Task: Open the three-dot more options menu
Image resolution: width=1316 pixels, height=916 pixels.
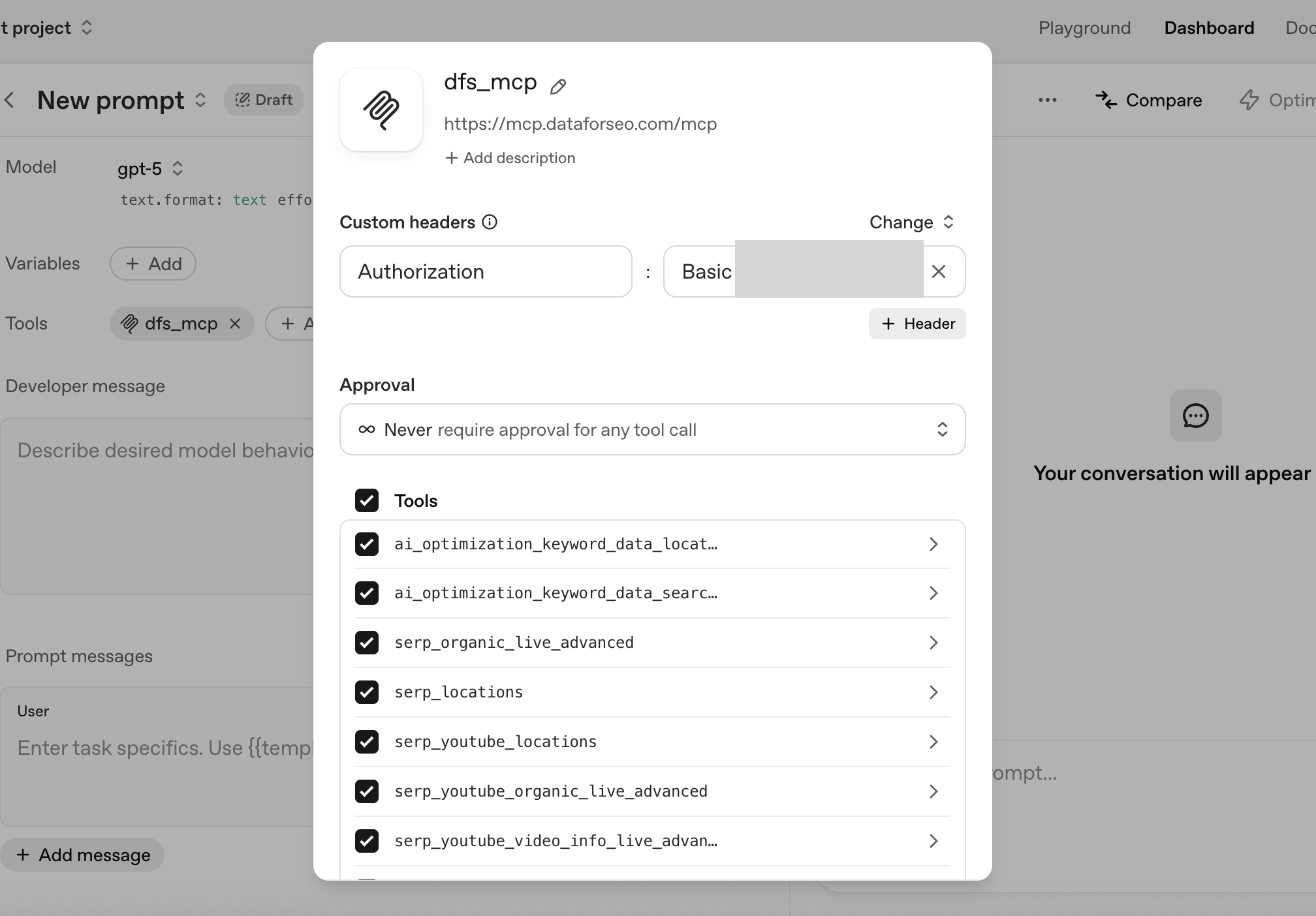Action: pyautogui.click(x=1048, y=100)
